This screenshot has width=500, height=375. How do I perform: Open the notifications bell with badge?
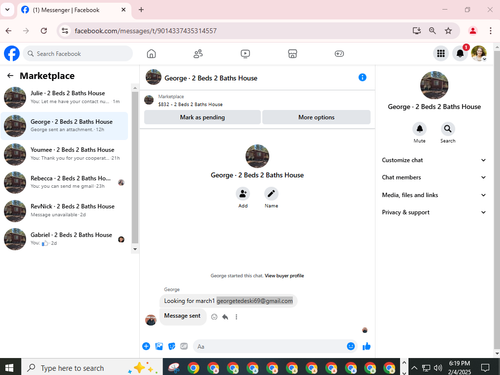(x=460, y=53)
